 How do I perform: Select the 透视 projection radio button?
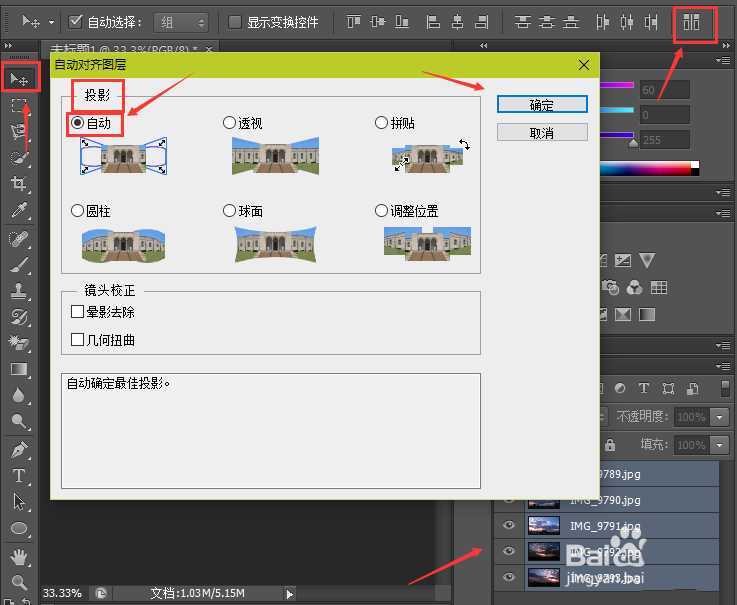click(229, 123)
